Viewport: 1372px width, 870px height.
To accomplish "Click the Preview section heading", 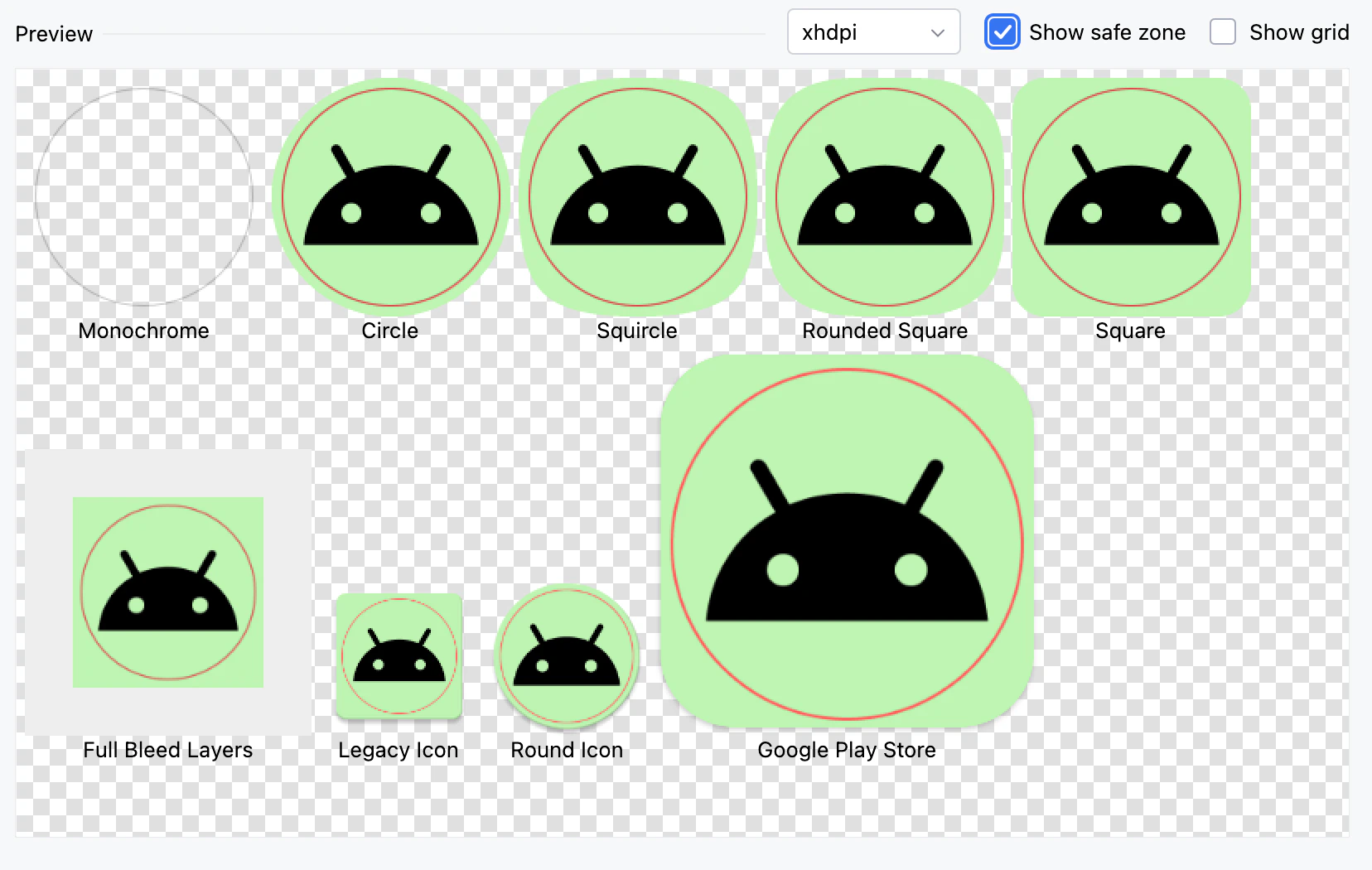I will click(x=54, y=34).
